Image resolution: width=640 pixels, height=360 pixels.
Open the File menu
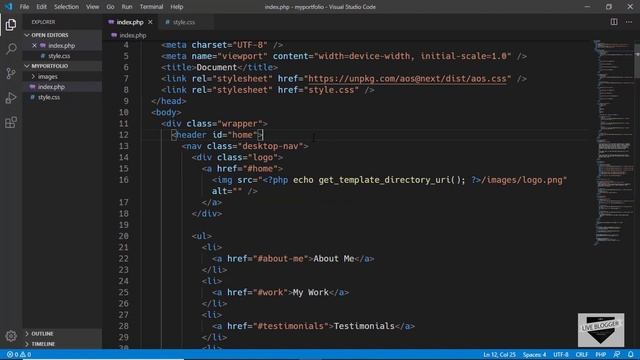(24, 7)
